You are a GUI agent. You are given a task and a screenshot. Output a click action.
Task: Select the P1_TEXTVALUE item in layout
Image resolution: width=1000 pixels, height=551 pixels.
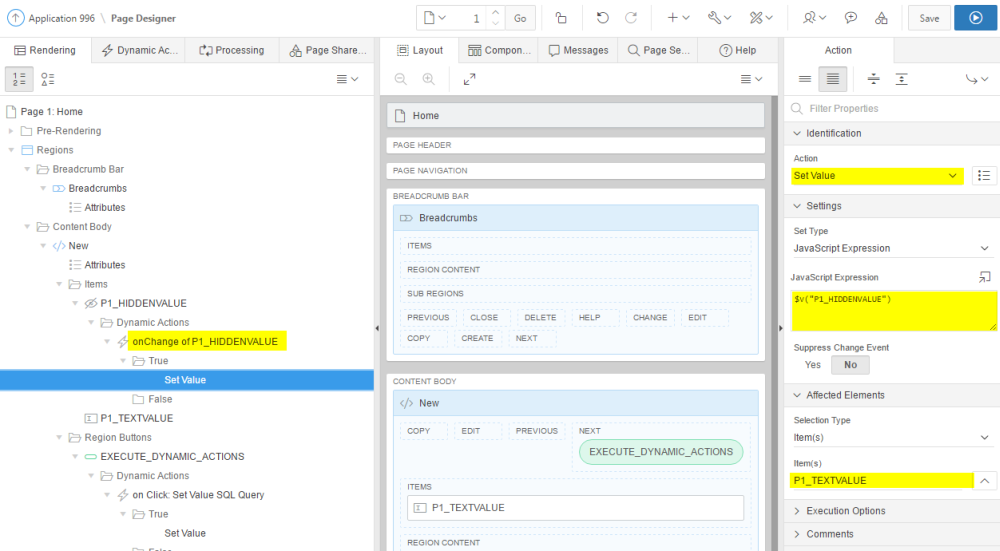point(575,508)
